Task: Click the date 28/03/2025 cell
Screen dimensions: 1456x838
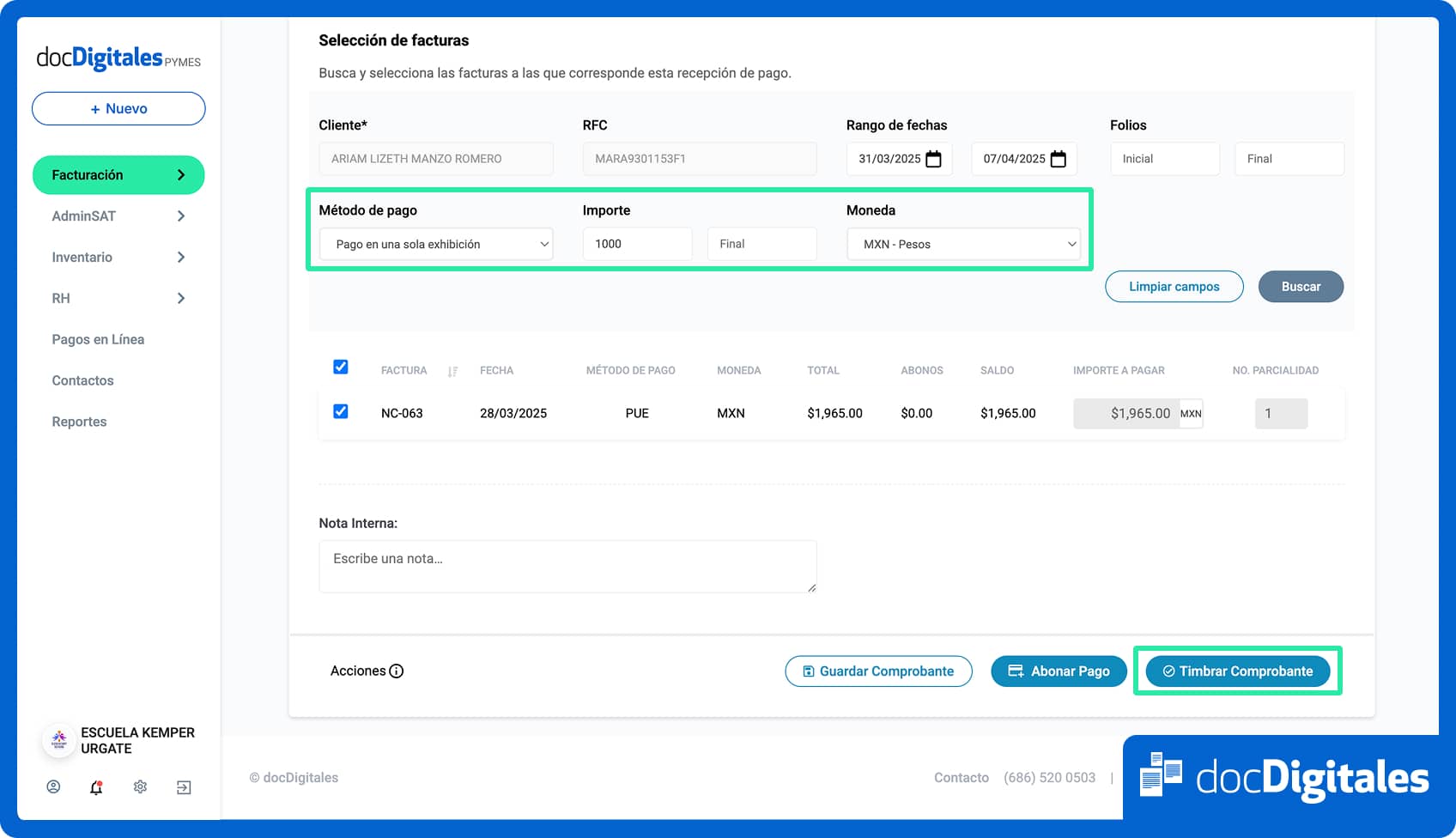Action: [x=513, y=413]
